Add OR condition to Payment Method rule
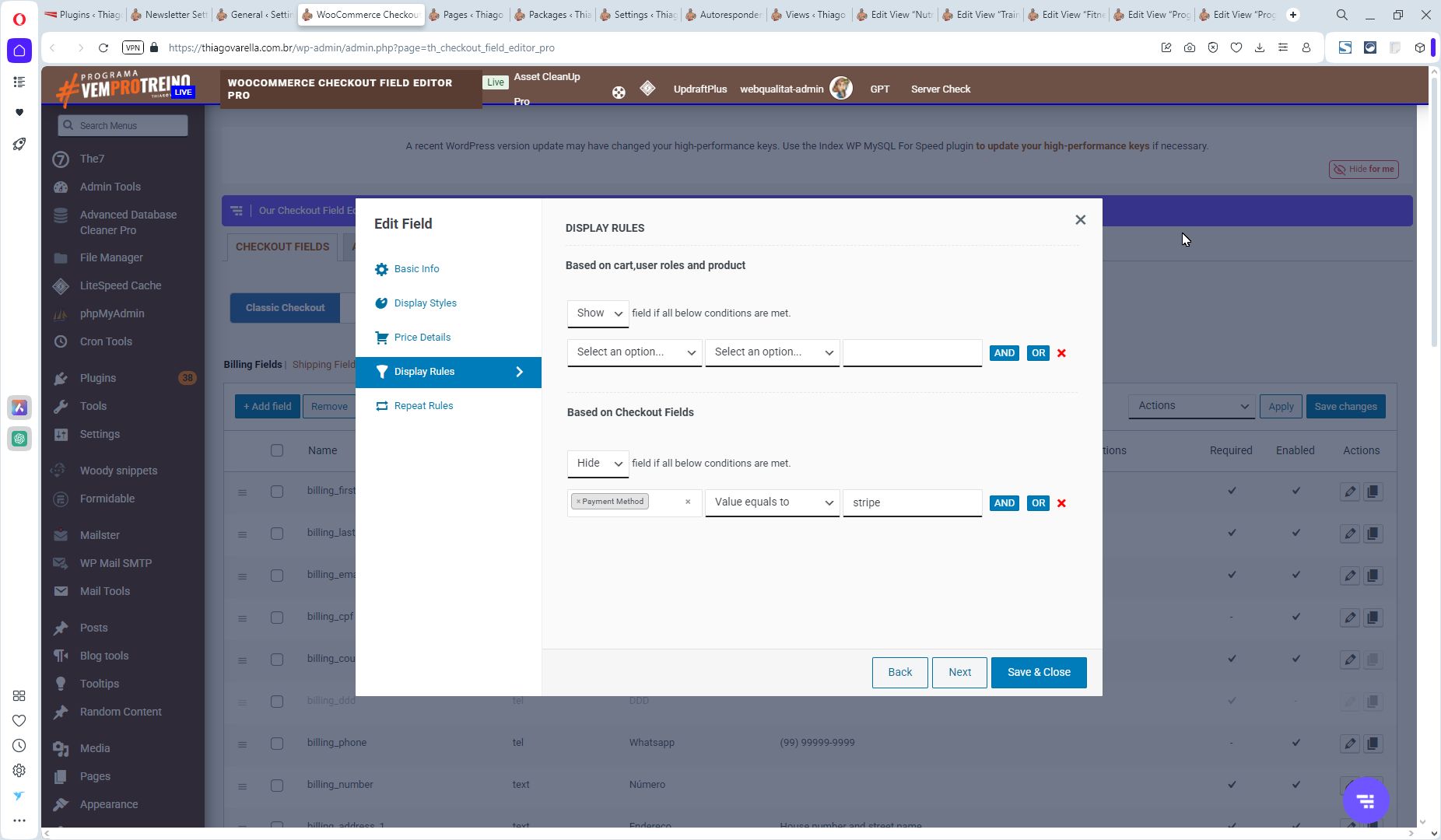 (x=1038, y=503)
